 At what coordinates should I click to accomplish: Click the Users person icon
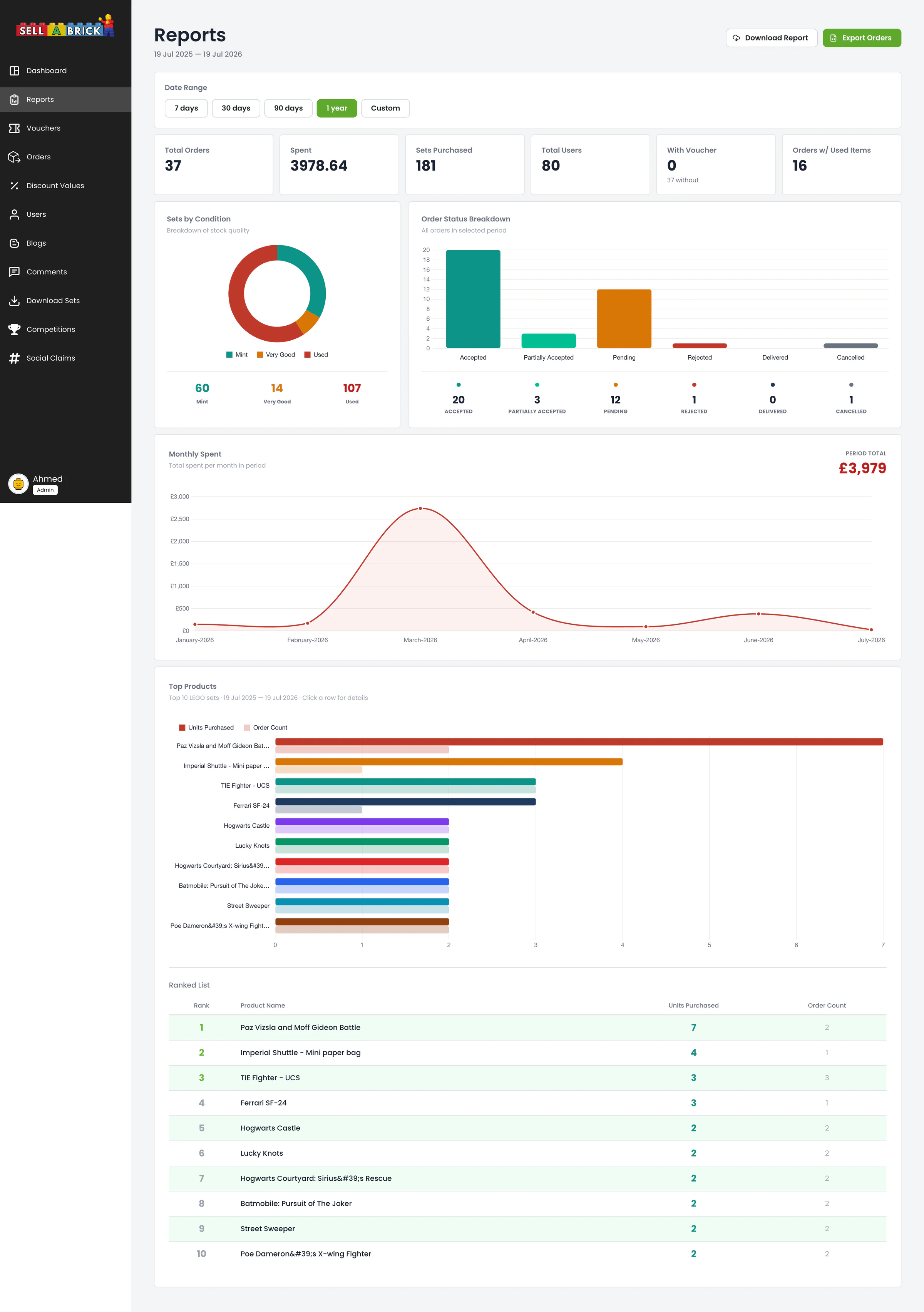[x=14, y=214]
